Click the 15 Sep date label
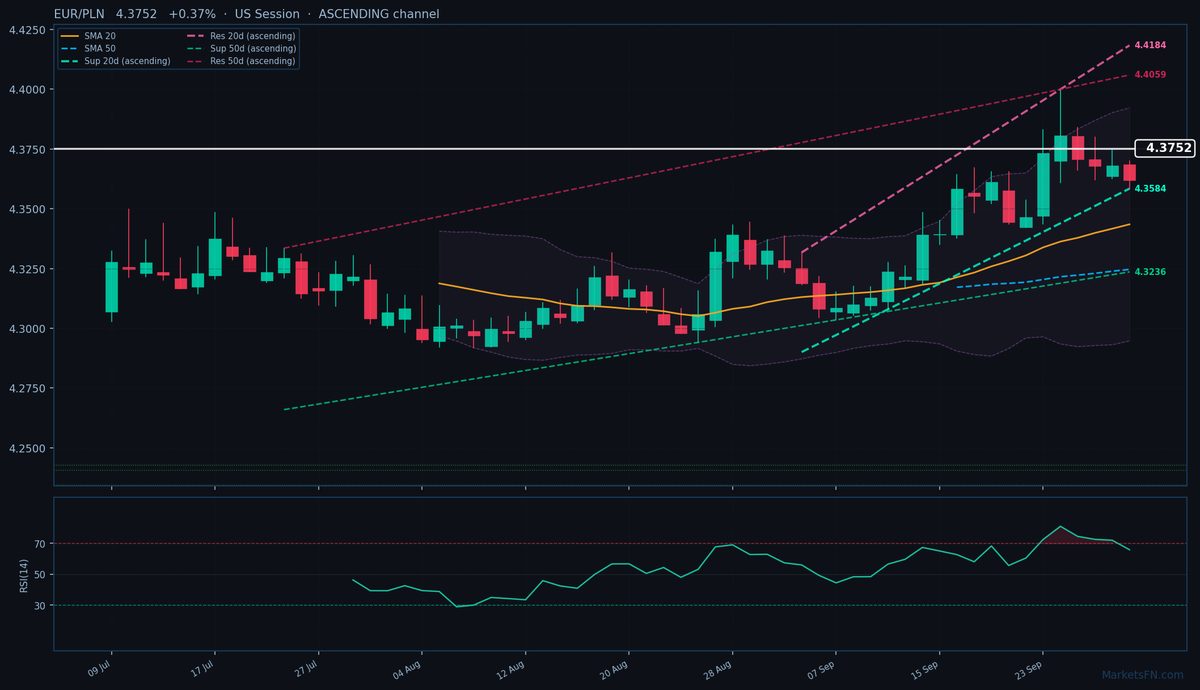Image resolution: width=1200 pixels, height=690 pixels. [925, 669]
